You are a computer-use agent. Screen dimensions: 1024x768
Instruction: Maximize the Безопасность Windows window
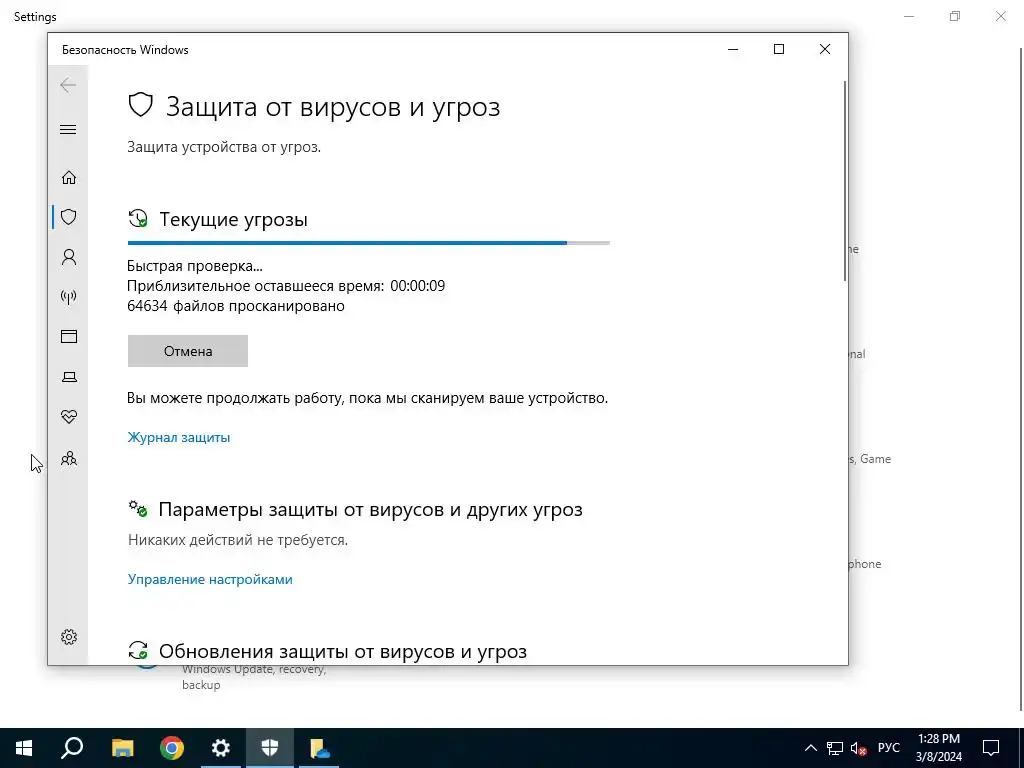(x=778, y=50)
